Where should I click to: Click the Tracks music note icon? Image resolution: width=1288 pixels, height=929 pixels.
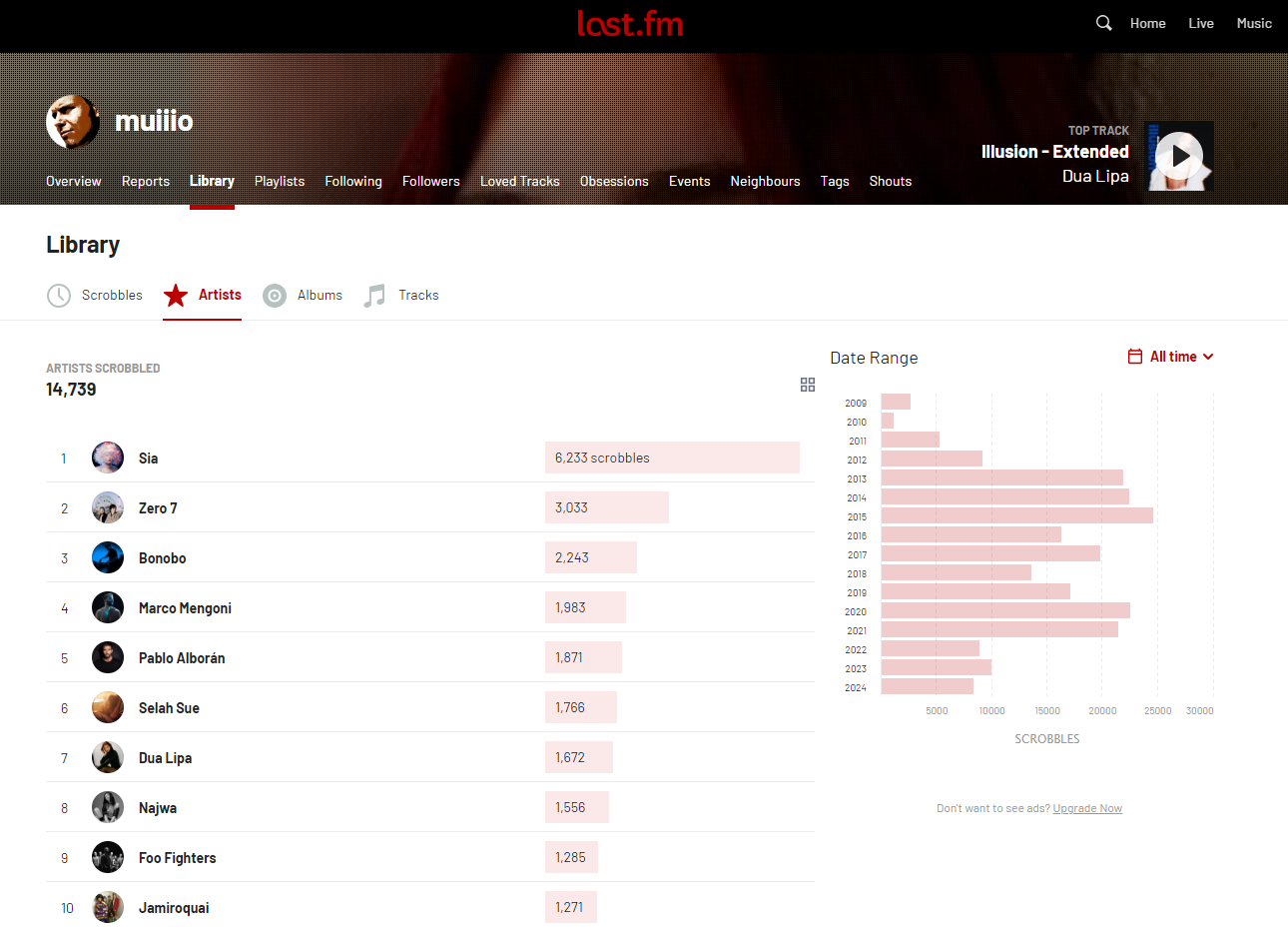click(374, 296)
